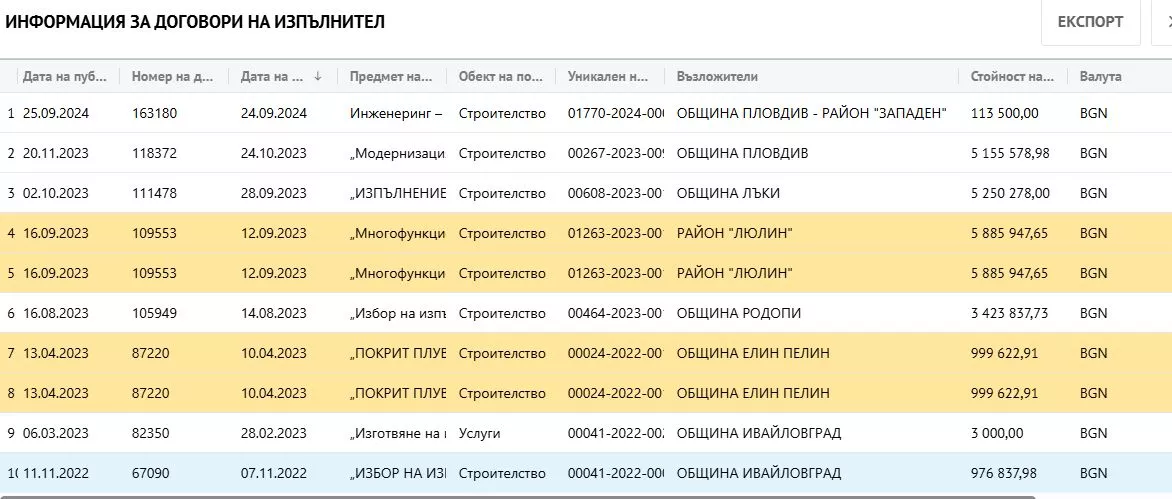
Task: Select contract number 67090
Action: point(150,473)
